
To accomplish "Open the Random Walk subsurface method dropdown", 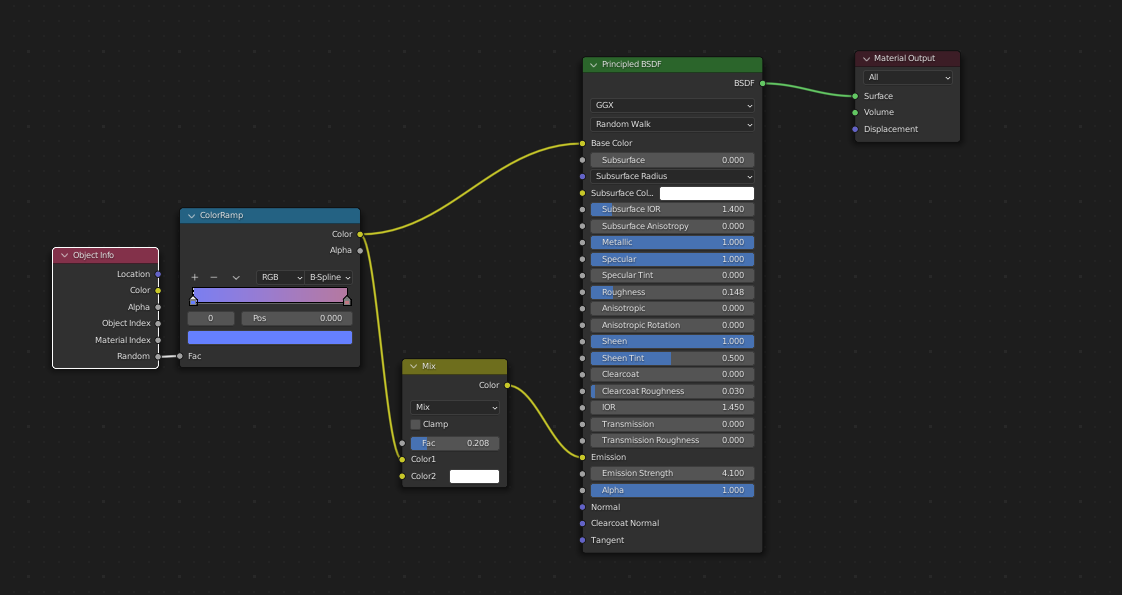I will 672,124.
